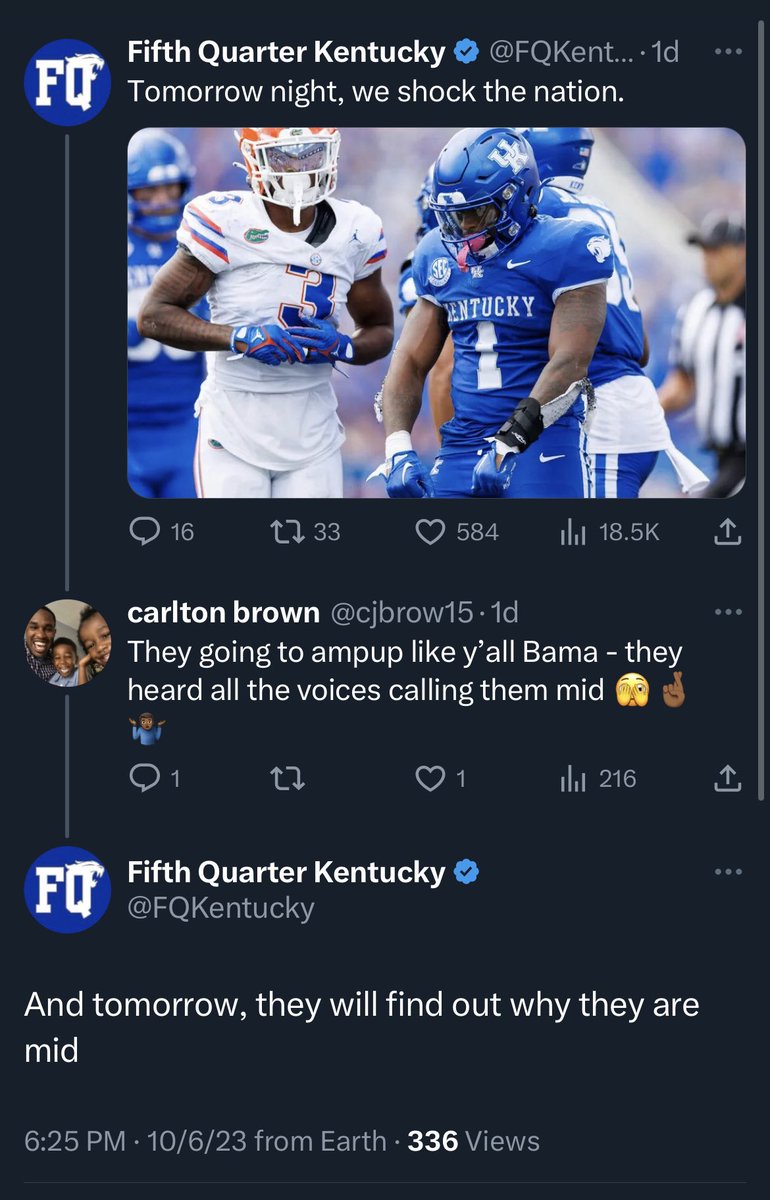The width and height of the screenshot is (770, 1200).
Task: View analytics showing 18.5K views
Action: 610,533
